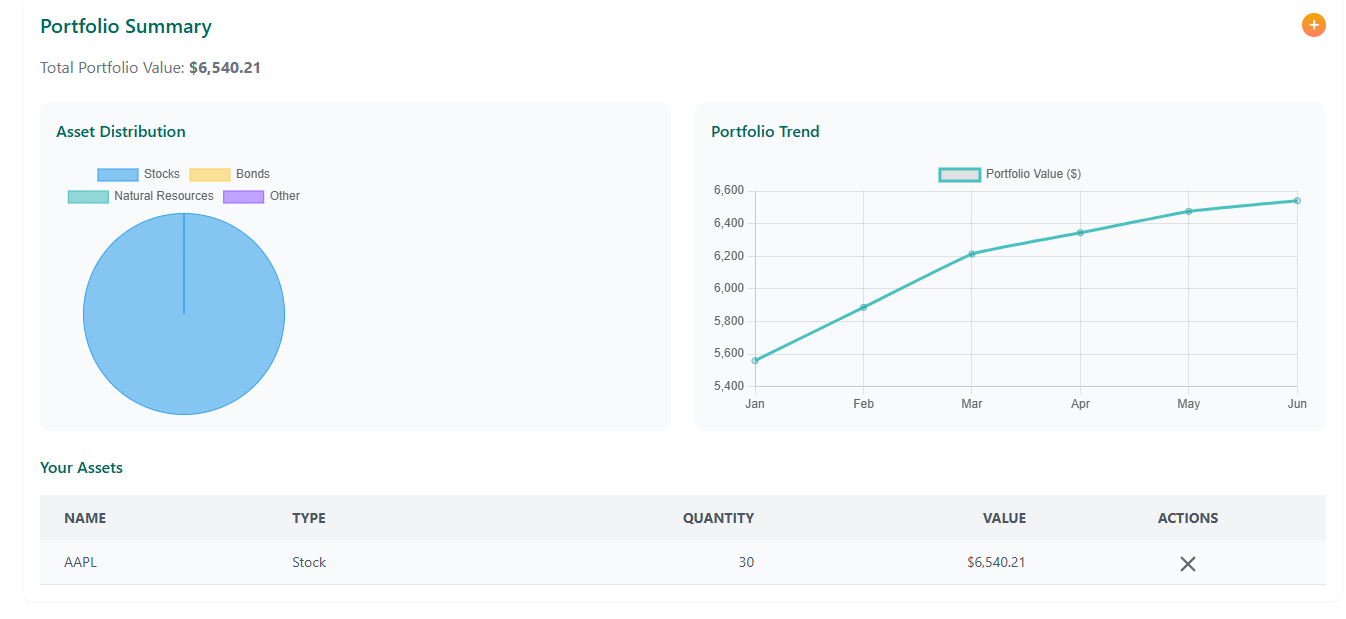Image resolution: width=1346 pixels, height=619 pixels.
Task: Toggle Bonds legend in Asset Distribution
Action: (x=230, y=174)
